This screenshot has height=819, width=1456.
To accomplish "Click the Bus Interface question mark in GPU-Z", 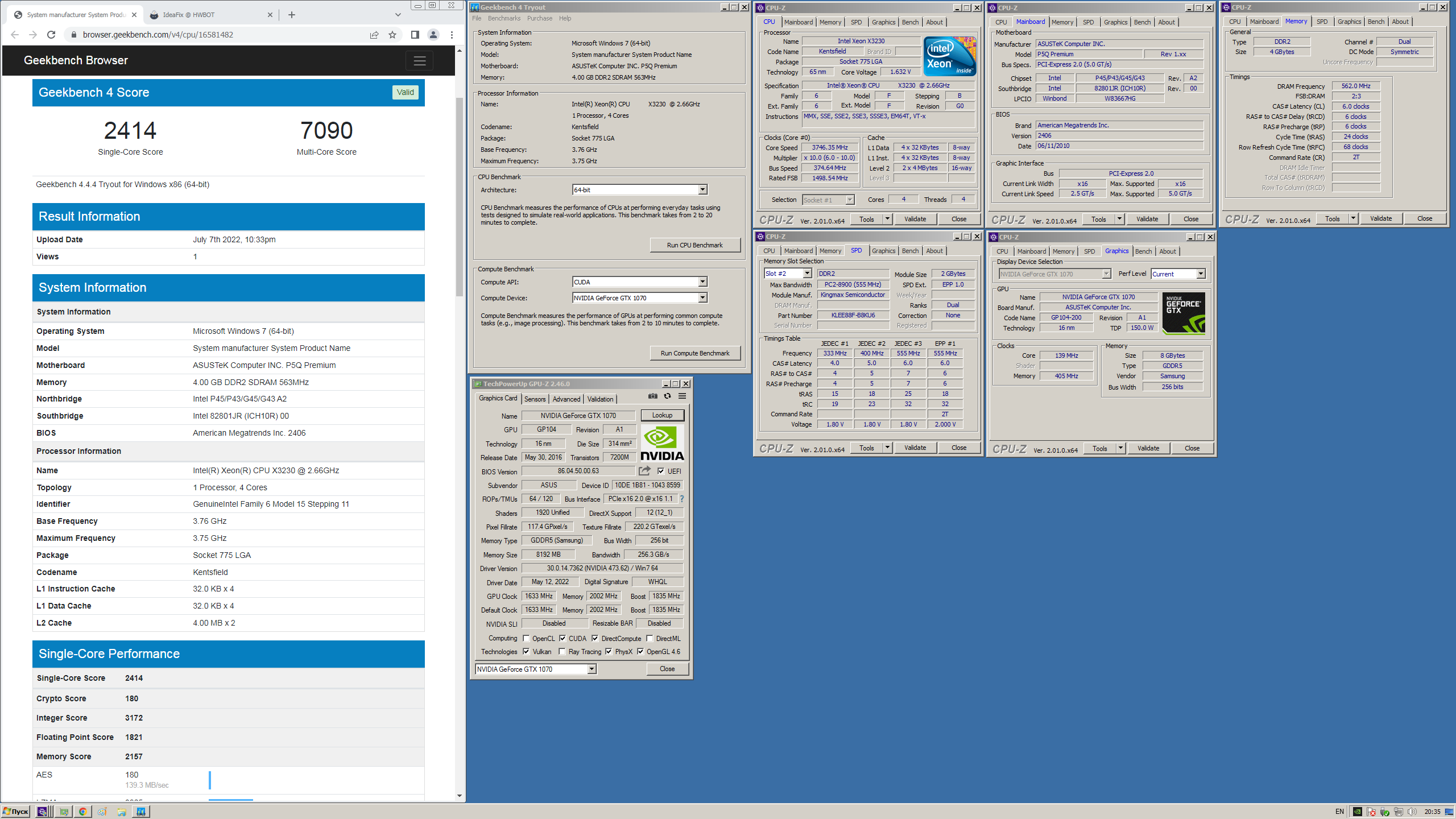I will pyautogui.click(x=682, y=499).
